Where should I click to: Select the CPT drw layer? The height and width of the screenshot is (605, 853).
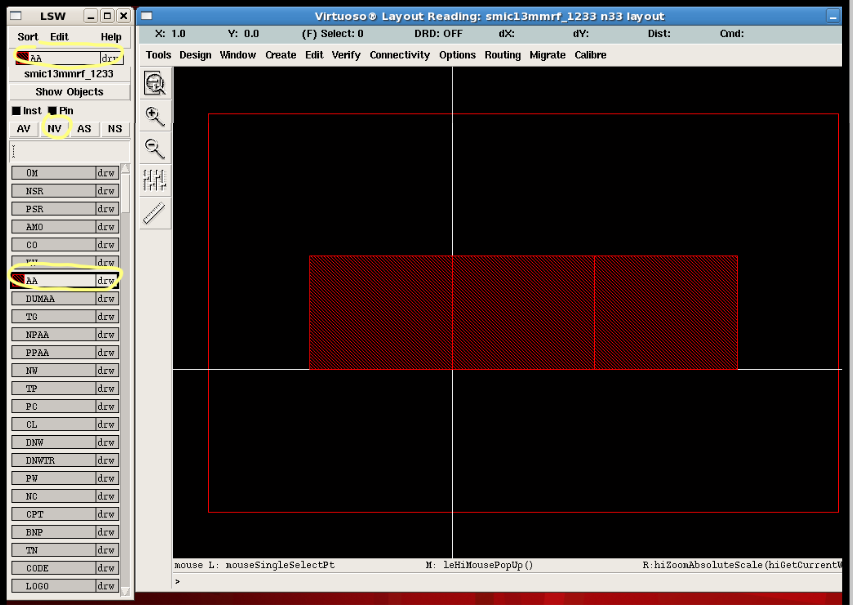click(65, 514)
